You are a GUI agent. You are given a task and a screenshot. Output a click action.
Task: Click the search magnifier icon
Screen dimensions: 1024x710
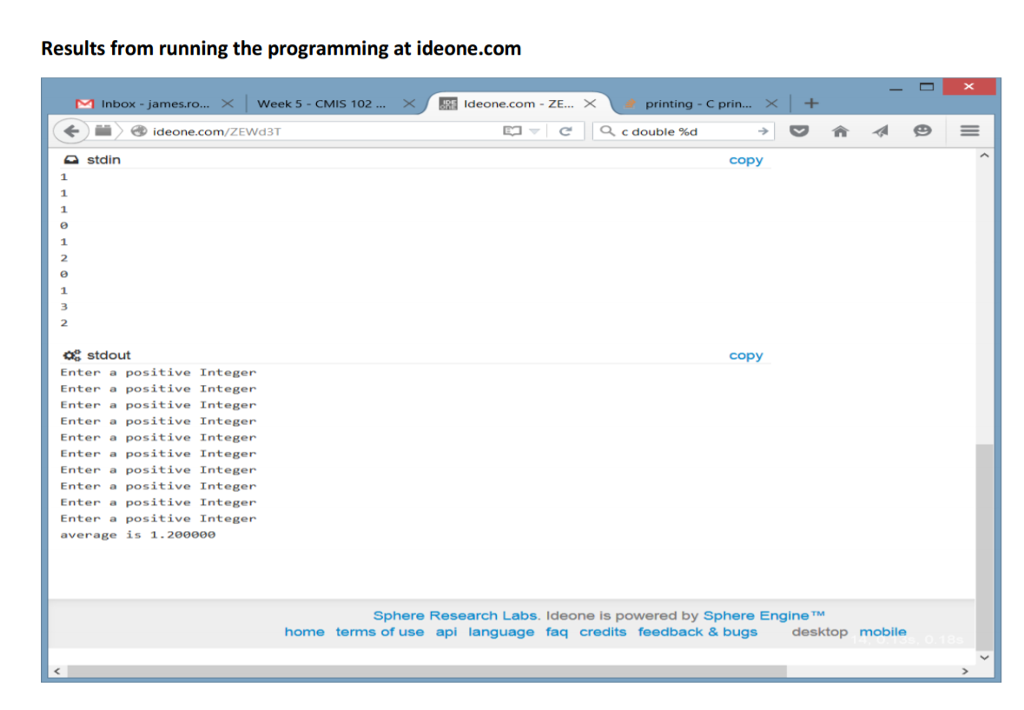coord(607,131)
